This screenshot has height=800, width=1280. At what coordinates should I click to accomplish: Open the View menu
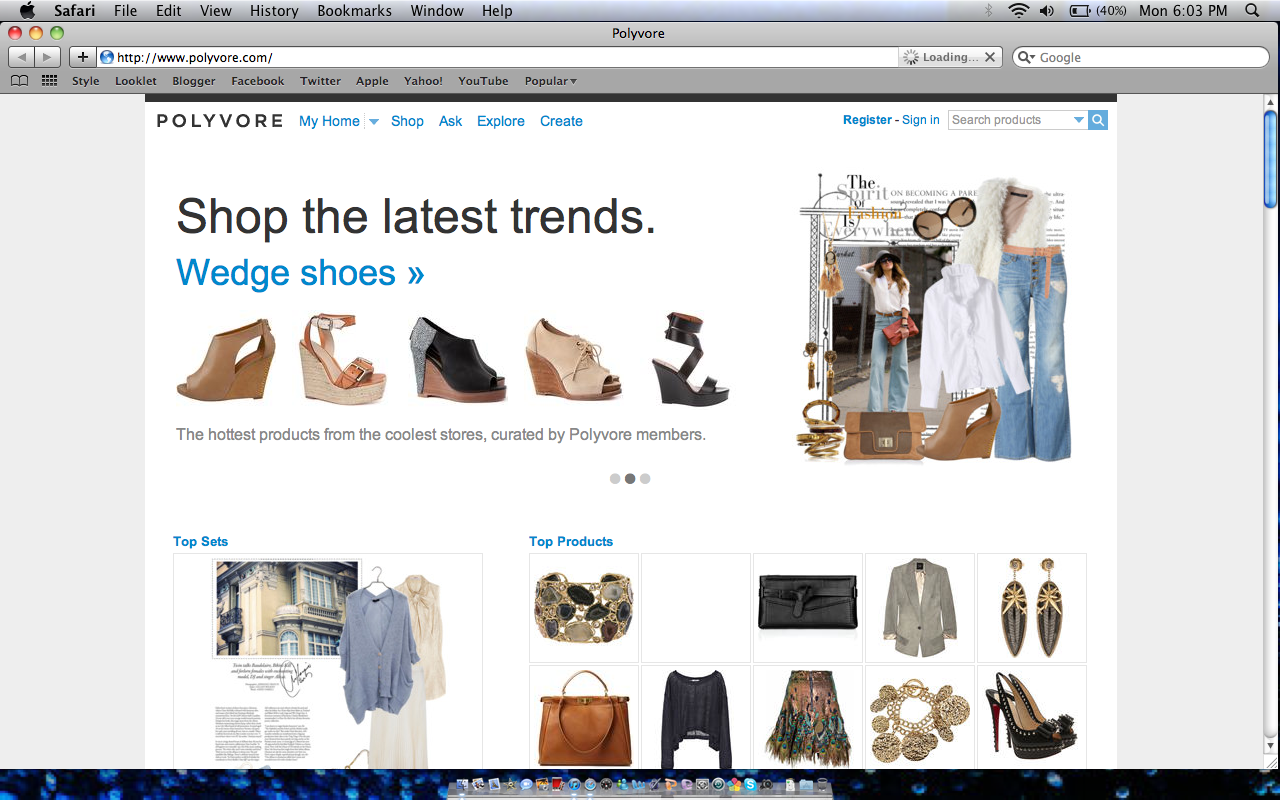coord(216,10)
